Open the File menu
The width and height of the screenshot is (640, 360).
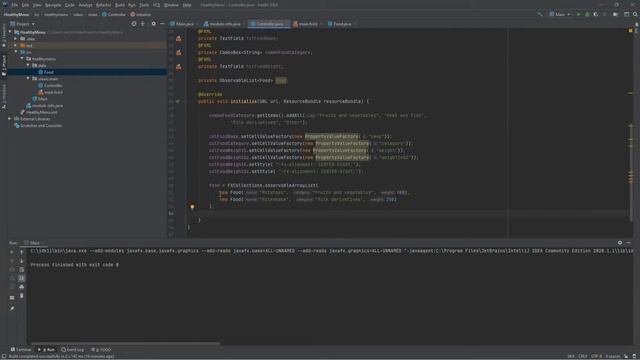point(15,5)
